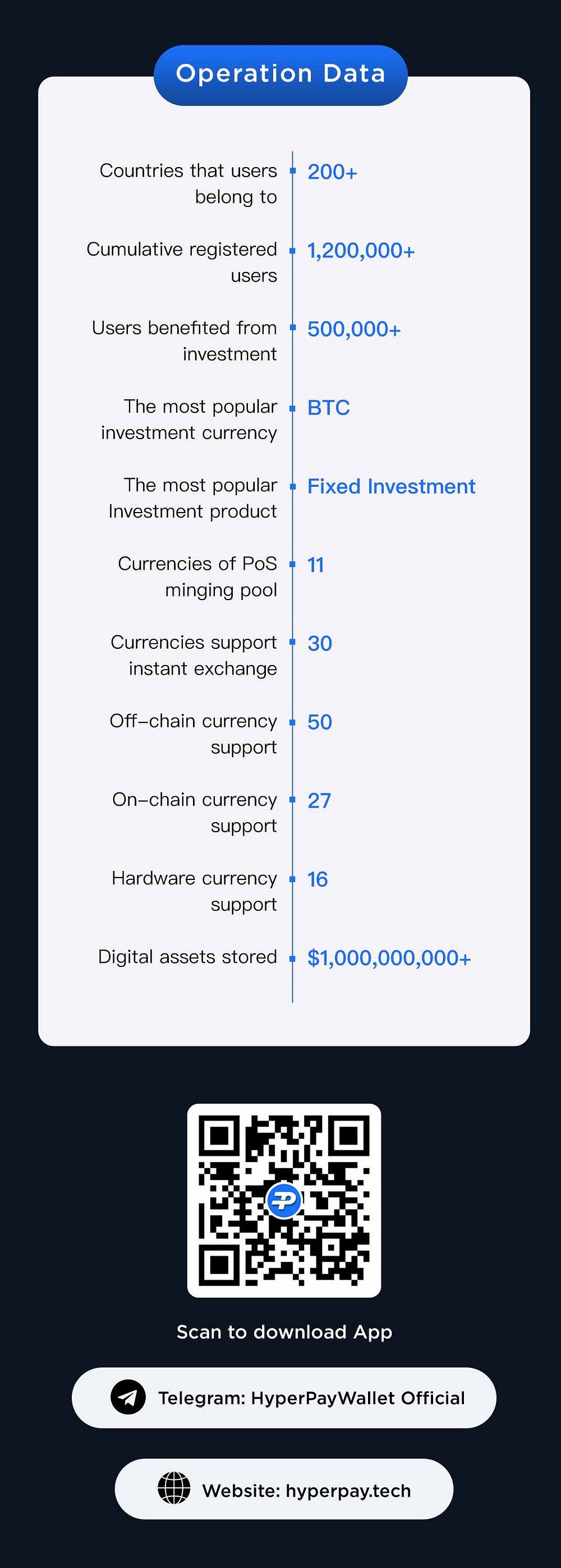This screenshot has width=561, height=1568.
Task: Click the globe website icon
Action: 174,1488
